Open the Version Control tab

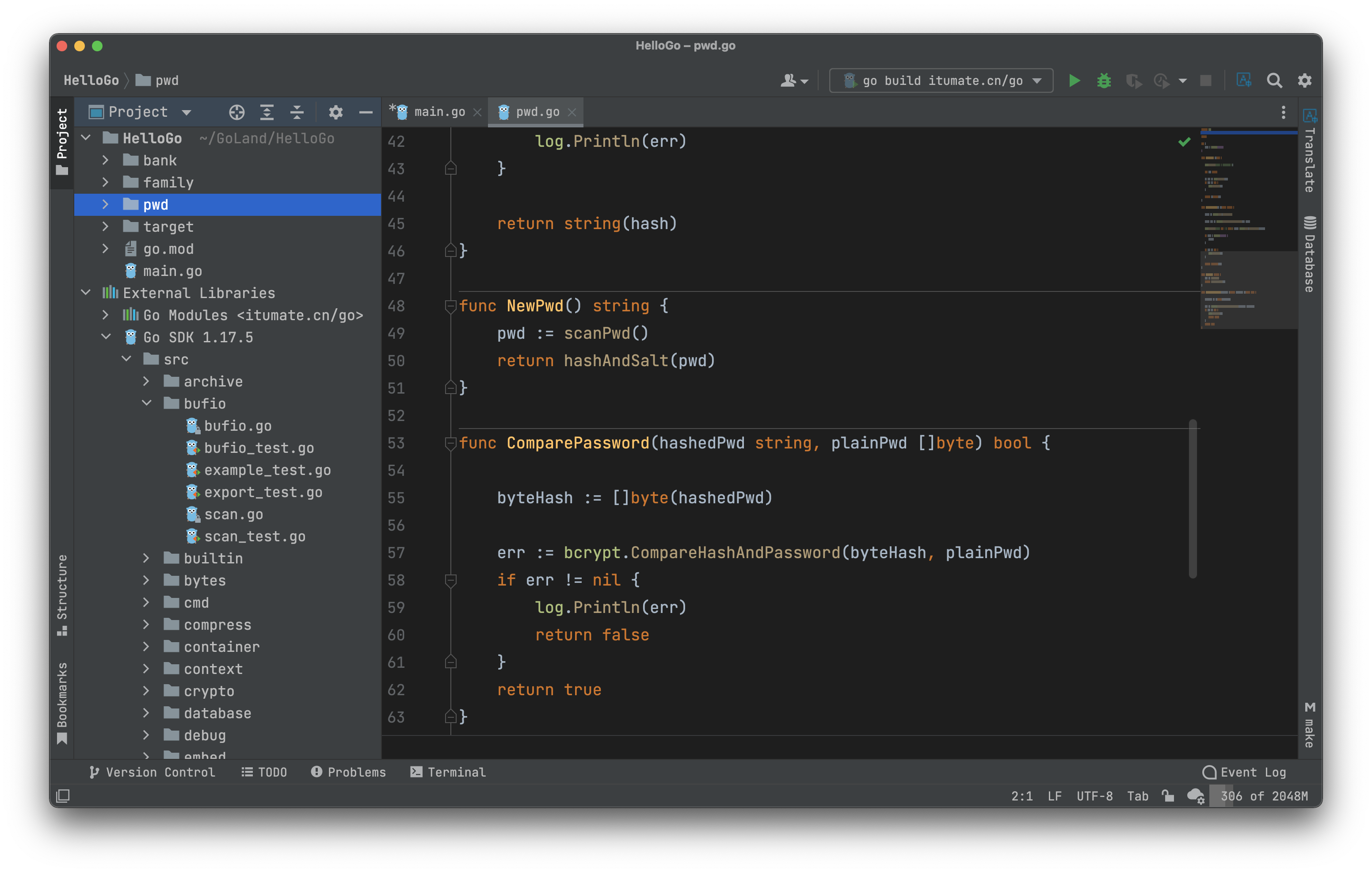pyautogui.click(x=152, y=772)
